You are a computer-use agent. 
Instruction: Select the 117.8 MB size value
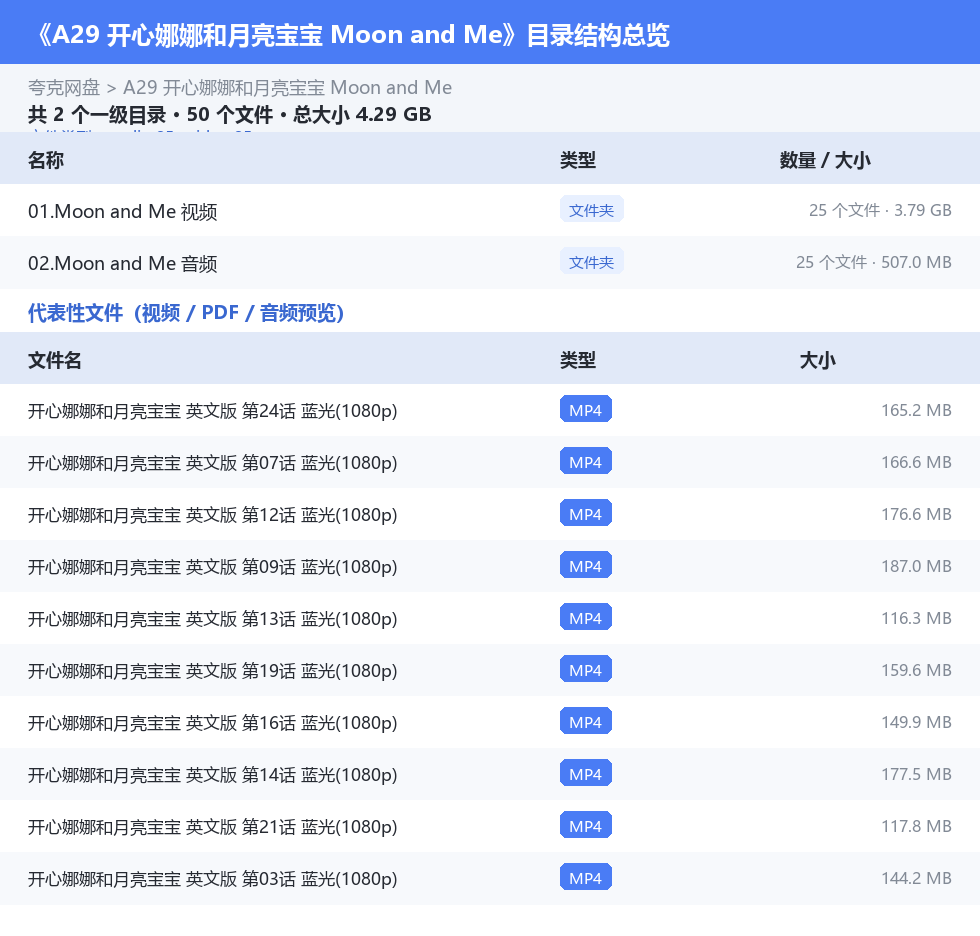coord(916,825)
